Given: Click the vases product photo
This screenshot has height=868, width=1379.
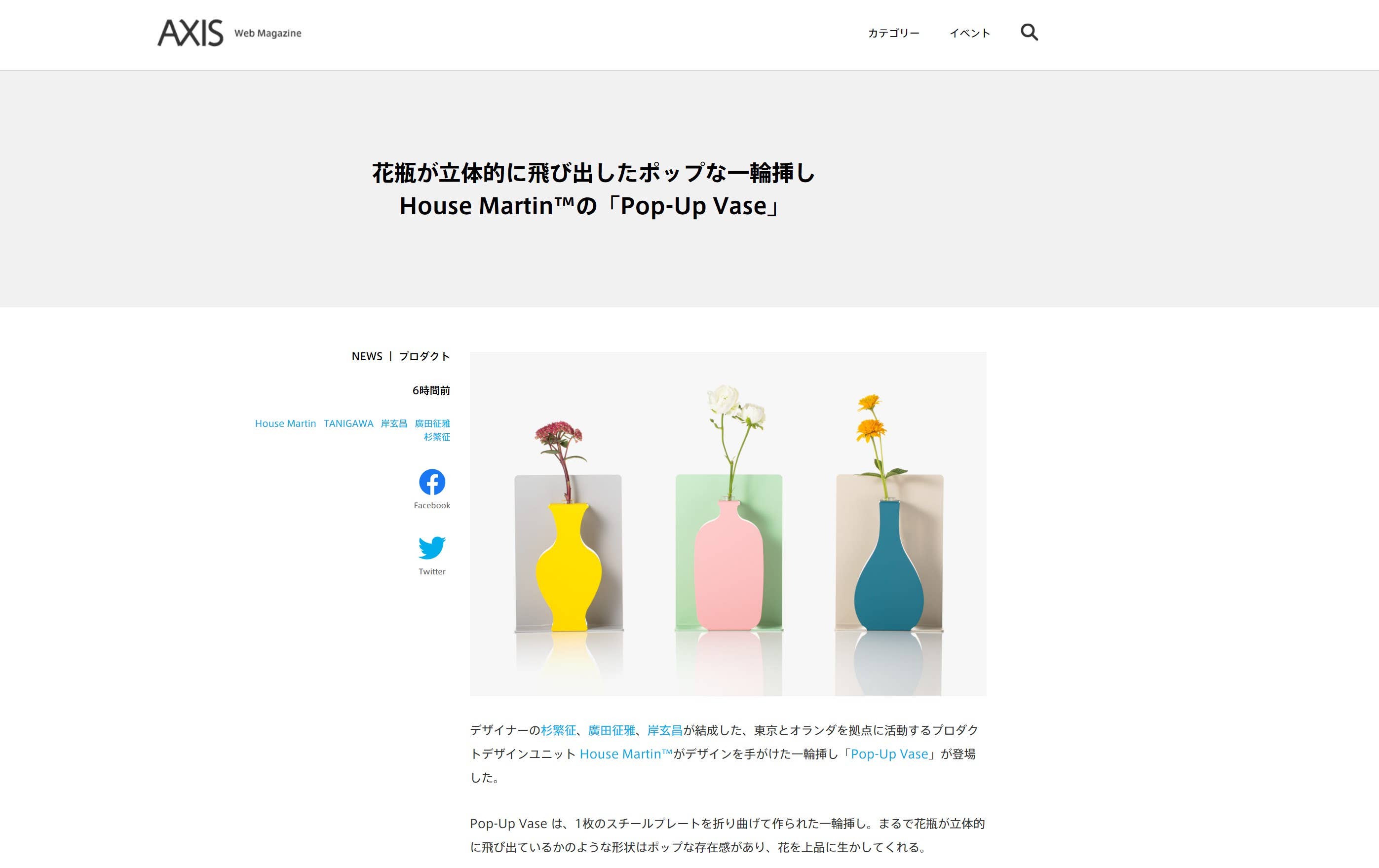Looking at the screenshot, I should 728,524.
